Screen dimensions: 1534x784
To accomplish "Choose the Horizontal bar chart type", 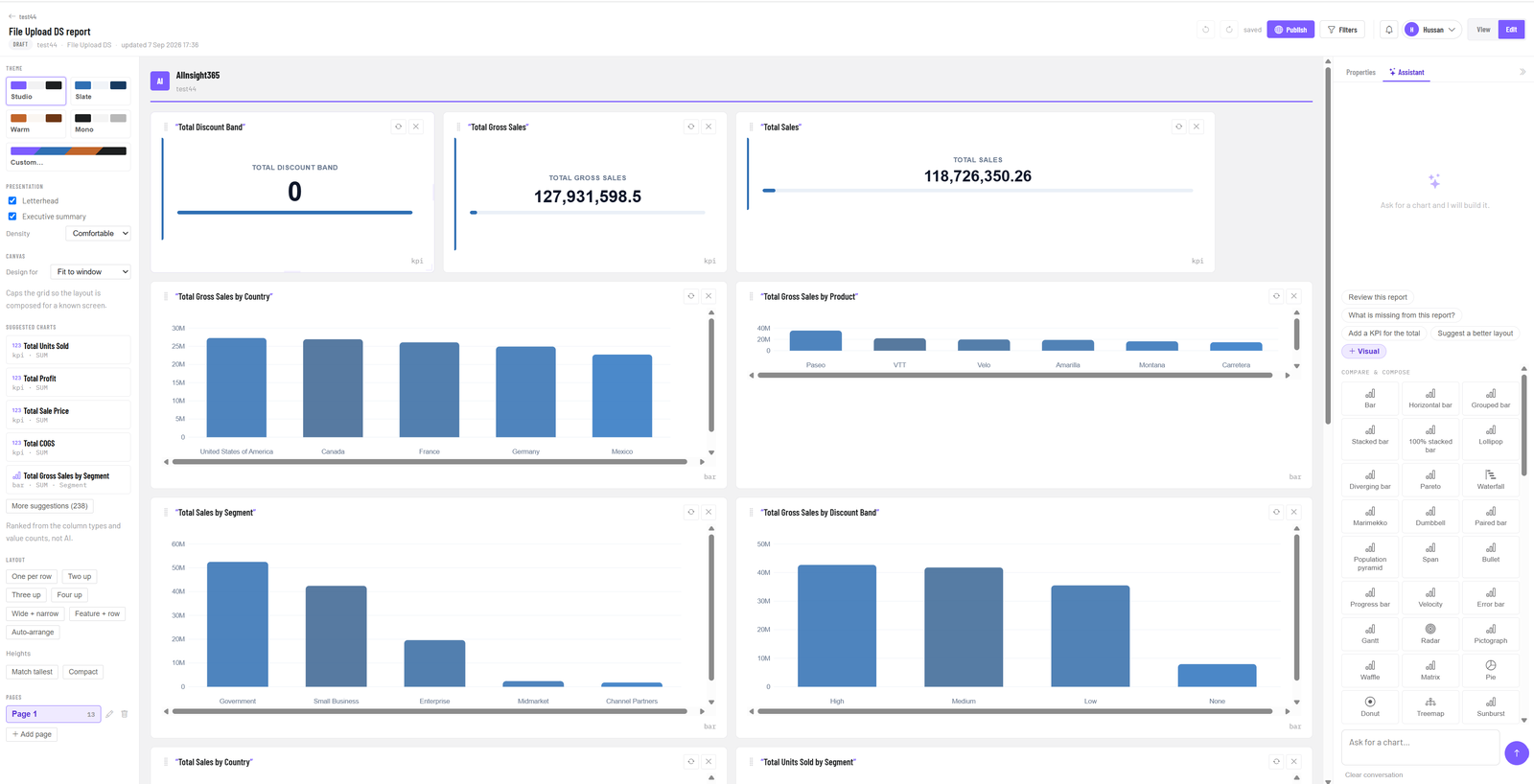I will pyautogui.click(x=1430, y=398).
